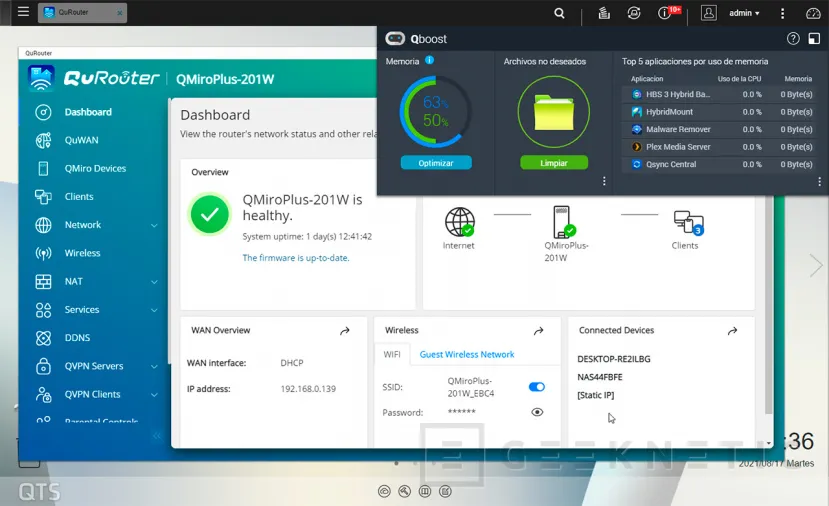
Task: Select the QuRouter taskbar tab
Action: (82, 12)
